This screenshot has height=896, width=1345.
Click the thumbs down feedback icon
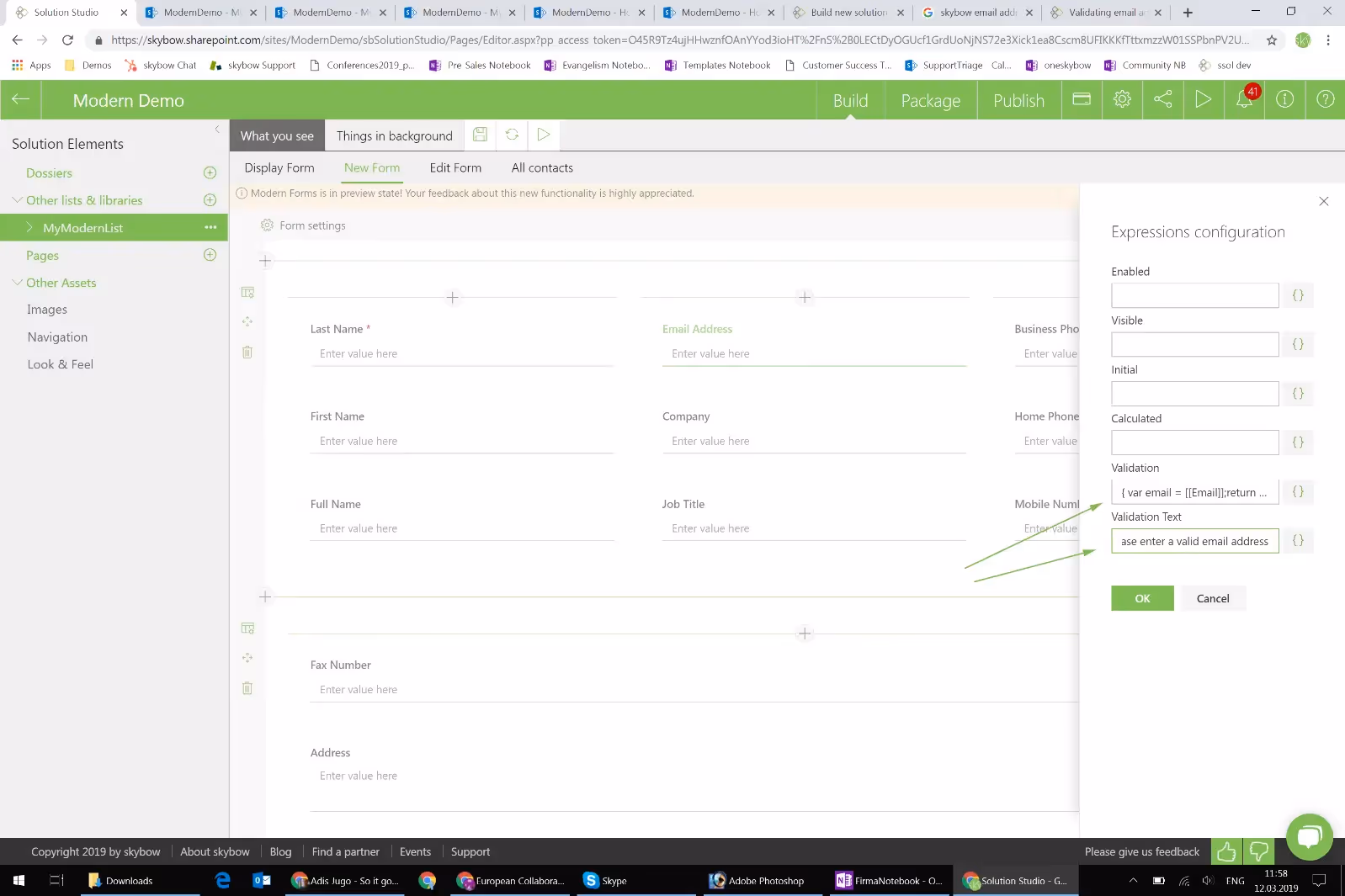1259,851
